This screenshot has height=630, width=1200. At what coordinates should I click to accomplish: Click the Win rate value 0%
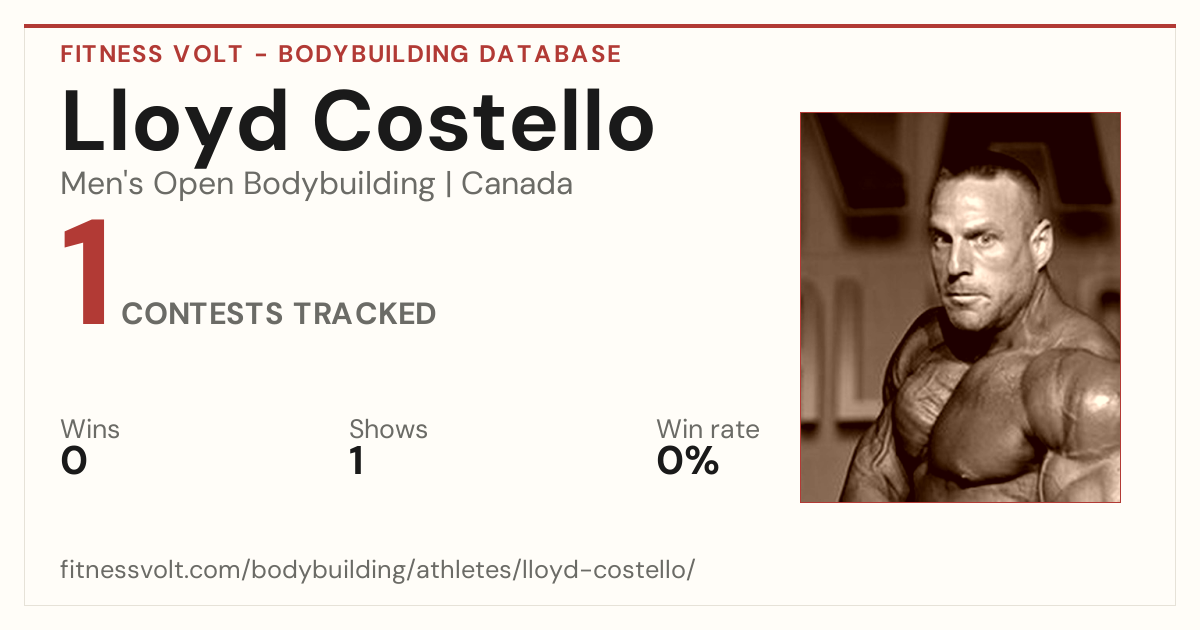click(688, 461)
